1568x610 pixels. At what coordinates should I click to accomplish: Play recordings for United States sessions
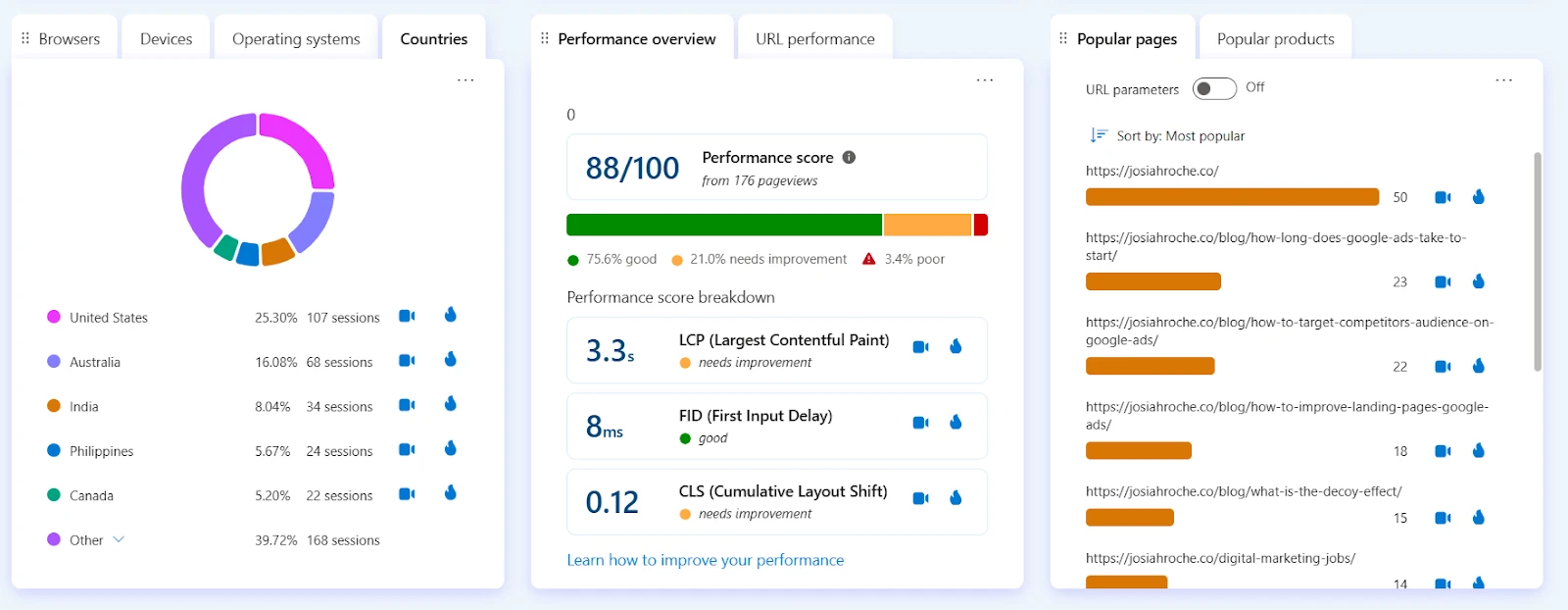pos(407,316)
